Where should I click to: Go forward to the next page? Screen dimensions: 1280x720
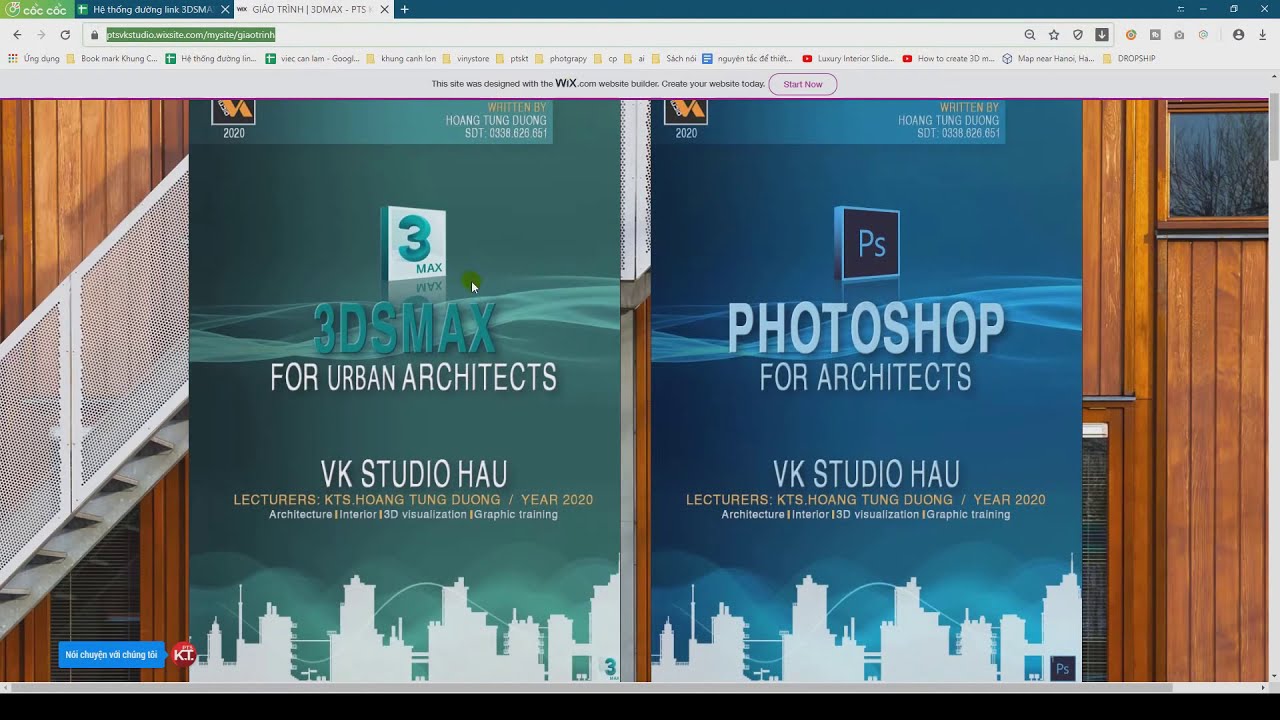pos(41,34)
